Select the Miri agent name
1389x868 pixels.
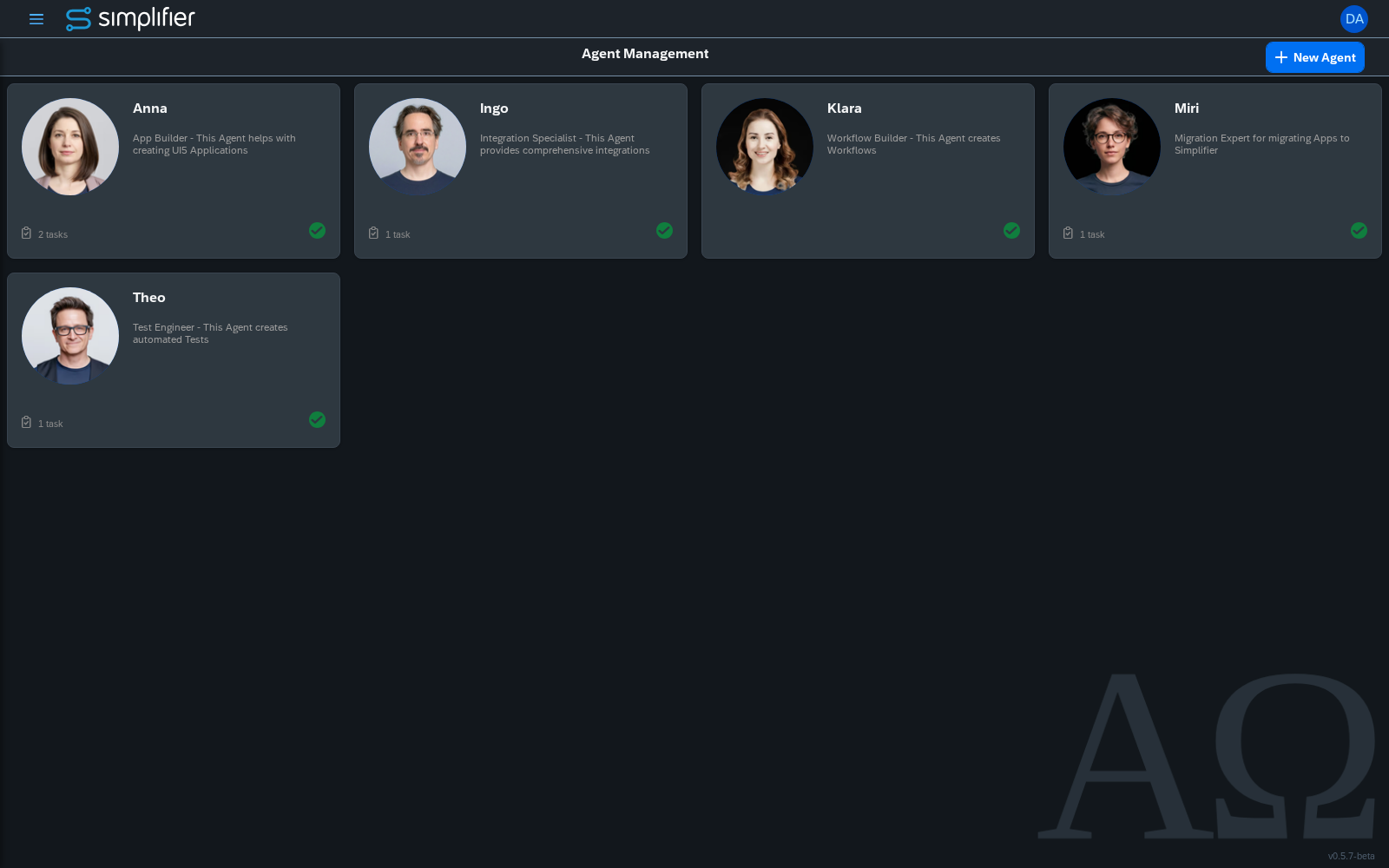click(x=1187, y=108)
